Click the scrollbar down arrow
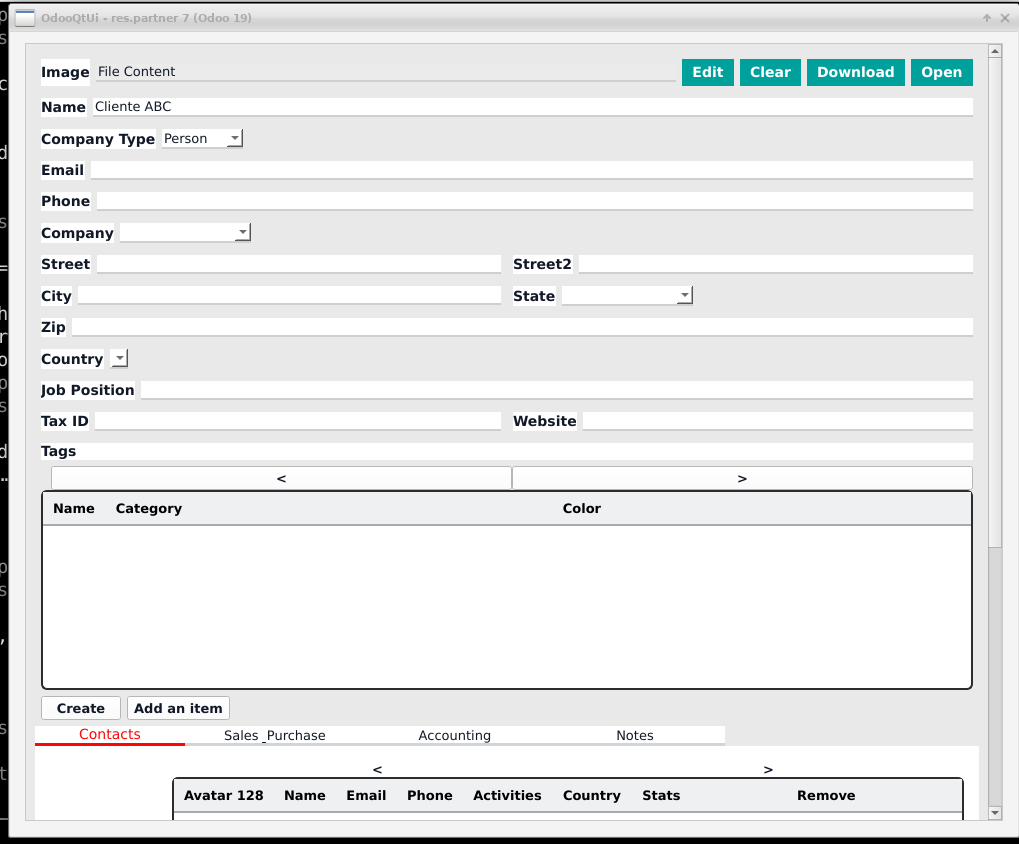 coord(994,813)
